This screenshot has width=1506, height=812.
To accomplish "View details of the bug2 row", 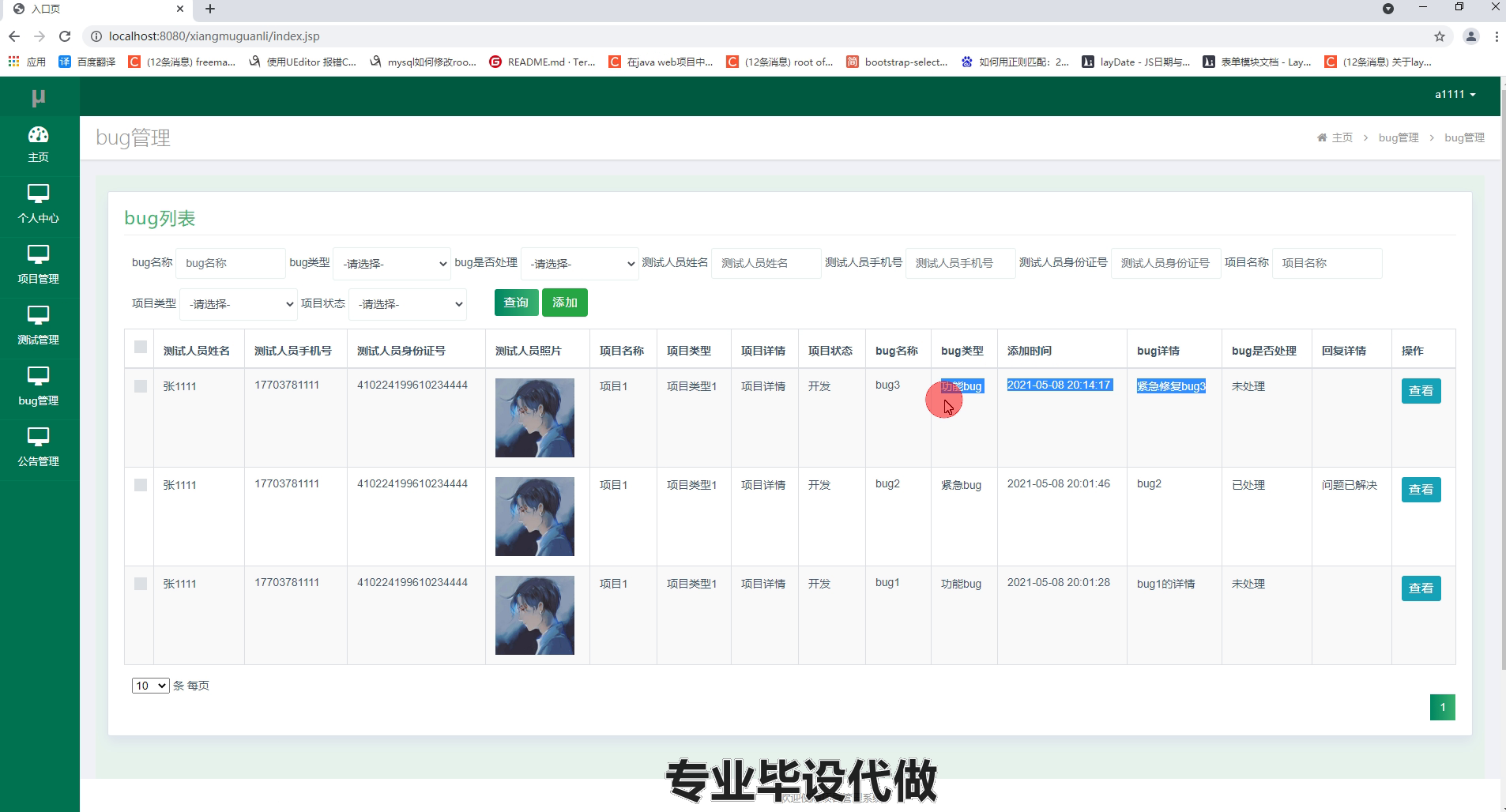I will (x=1421, y=490).
